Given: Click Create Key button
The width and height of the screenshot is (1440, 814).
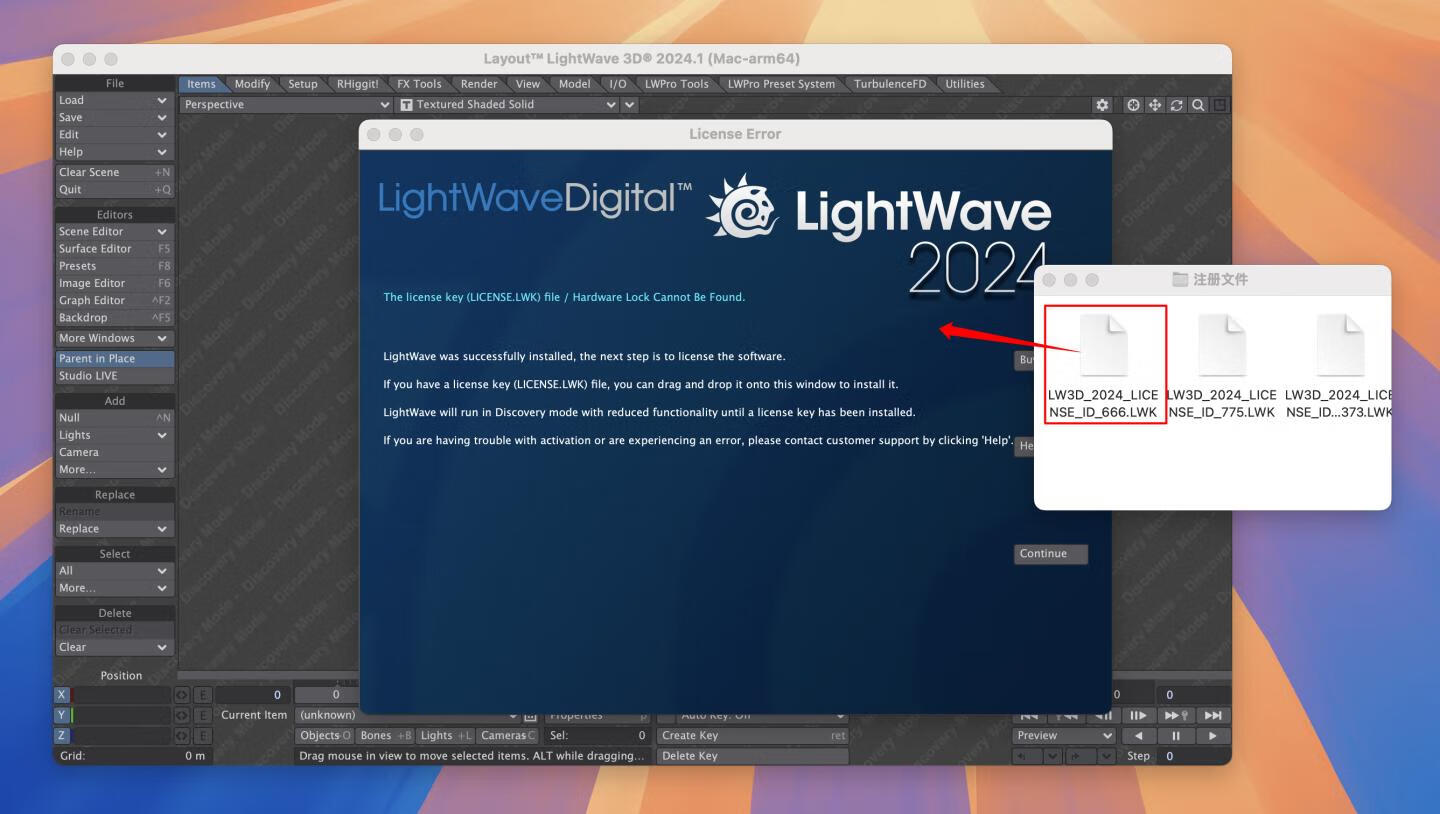Looking at the screenshot, I should click(752, 736).
